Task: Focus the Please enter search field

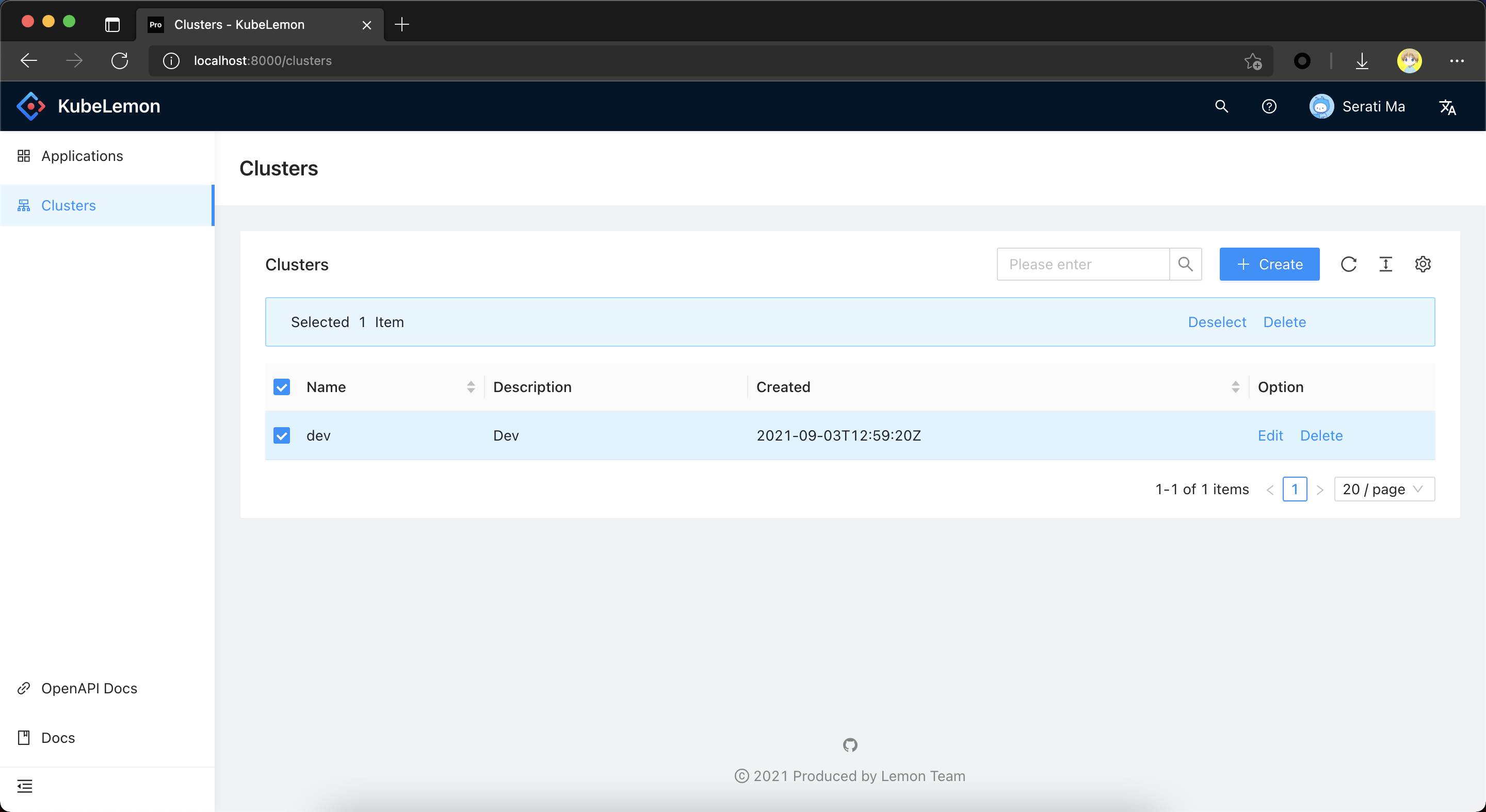Action: (1083, 264)
